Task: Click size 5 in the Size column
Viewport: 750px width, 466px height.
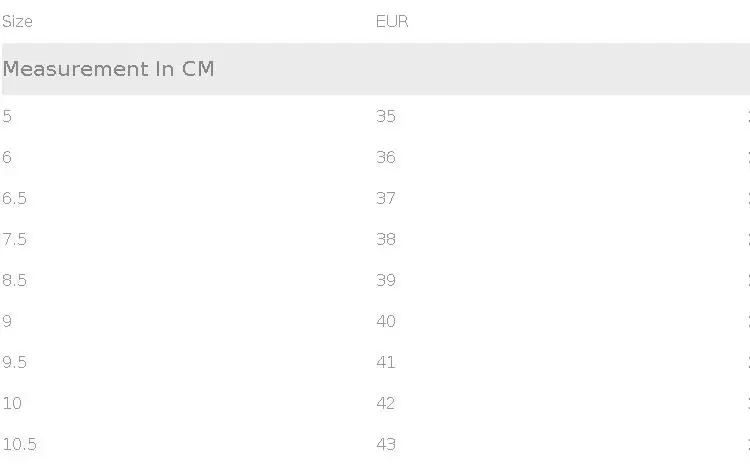Action: 7,116
